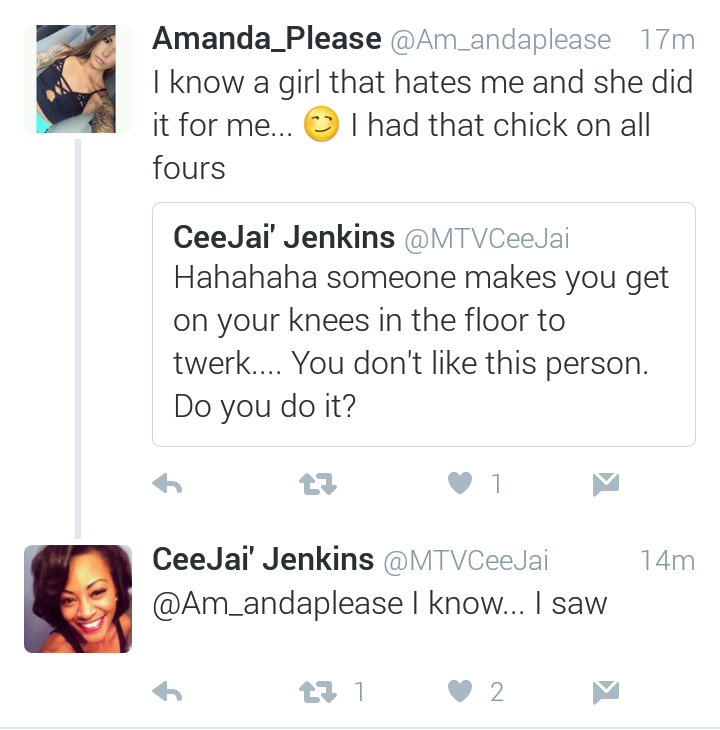Open @MTVCeeJai handle on bottom tweet
Image resolution: width=720 pixels, height=730 pixels.
coord(466,561)
